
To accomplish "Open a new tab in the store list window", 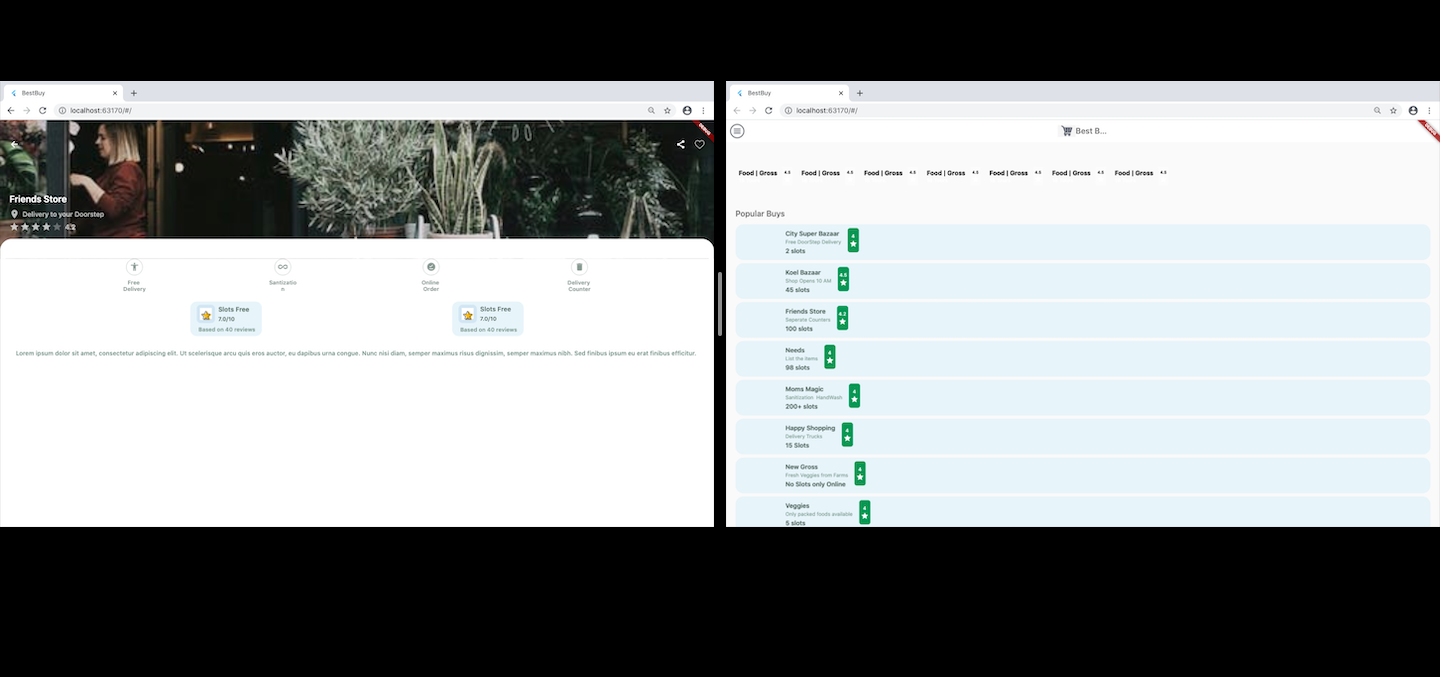I will pyautogui.click(x=860, y=93).
